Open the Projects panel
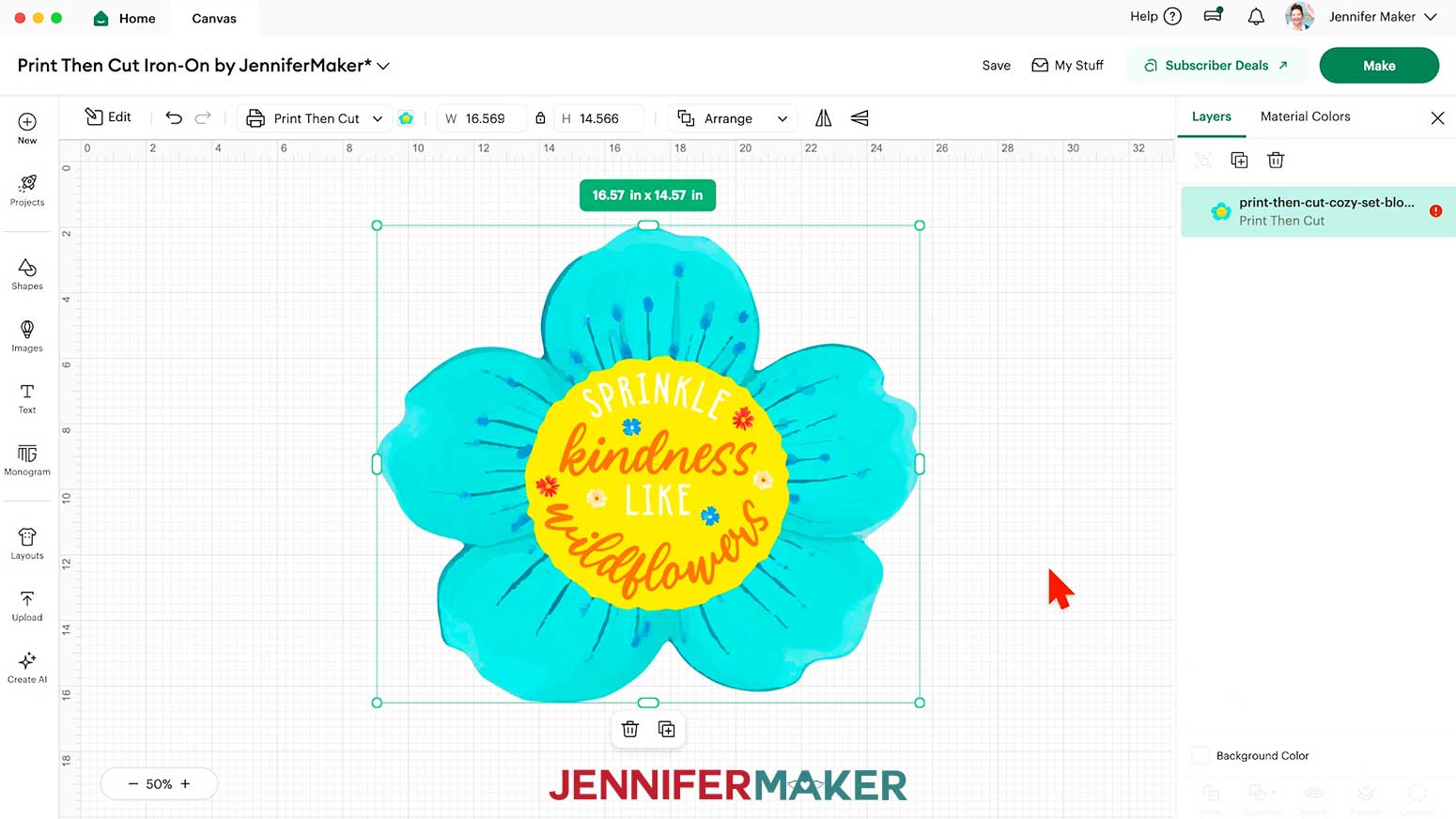This screenshot has width=1456, height=819. pos(27,190)
